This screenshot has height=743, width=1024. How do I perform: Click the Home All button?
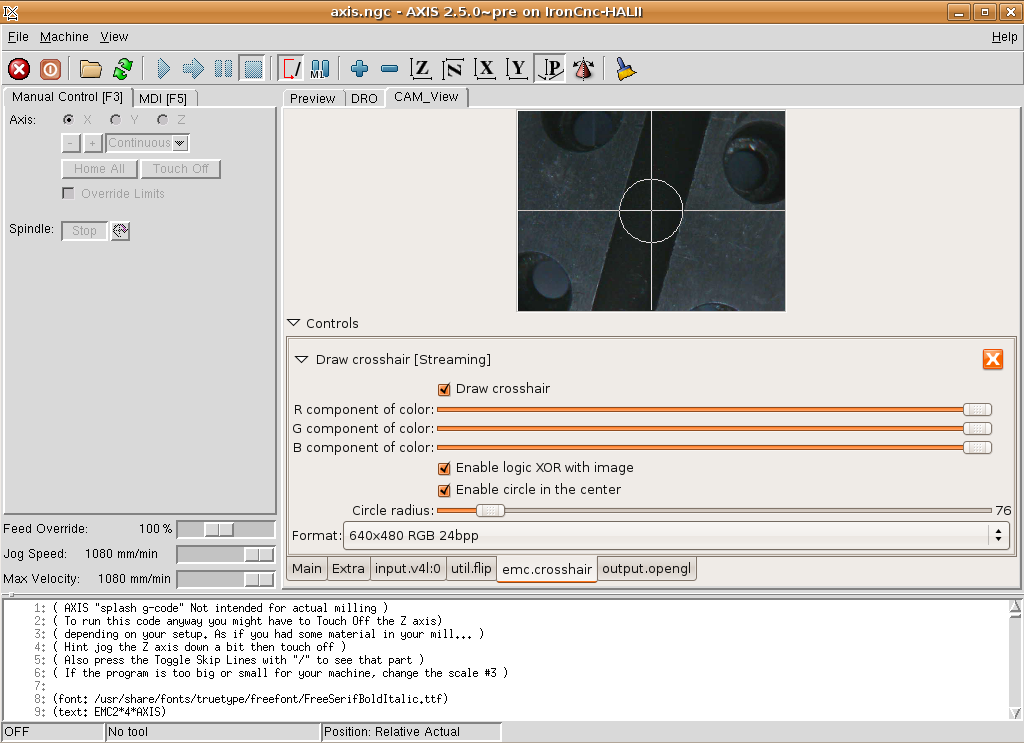coord(99,169)
